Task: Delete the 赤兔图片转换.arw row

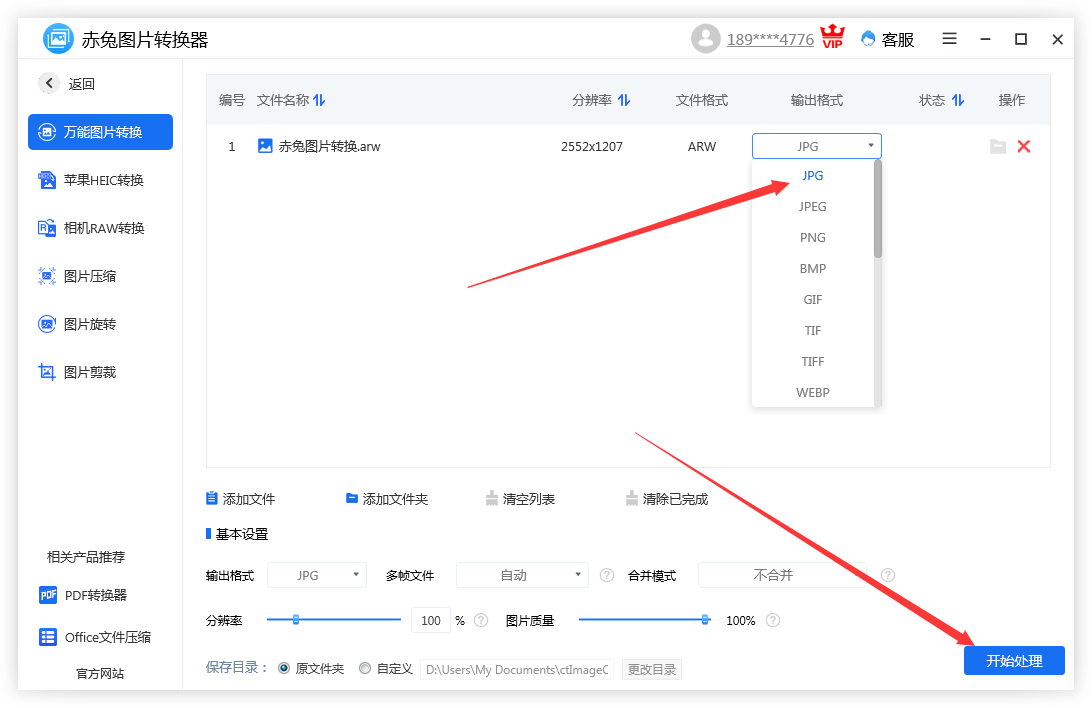Action: click(x=1024, y=146)
